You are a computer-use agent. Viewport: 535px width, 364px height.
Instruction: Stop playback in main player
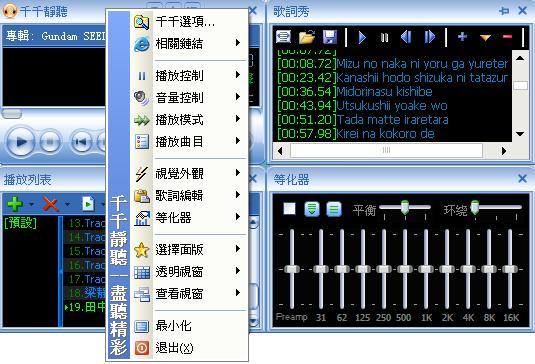click(x=50, y=142)
